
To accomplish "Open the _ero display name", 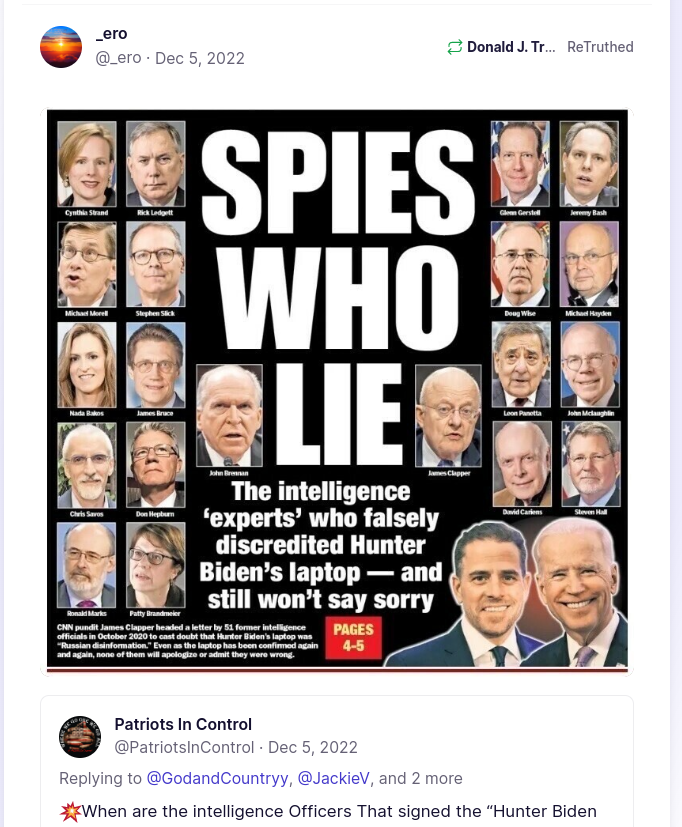I will tap(111, 34).
